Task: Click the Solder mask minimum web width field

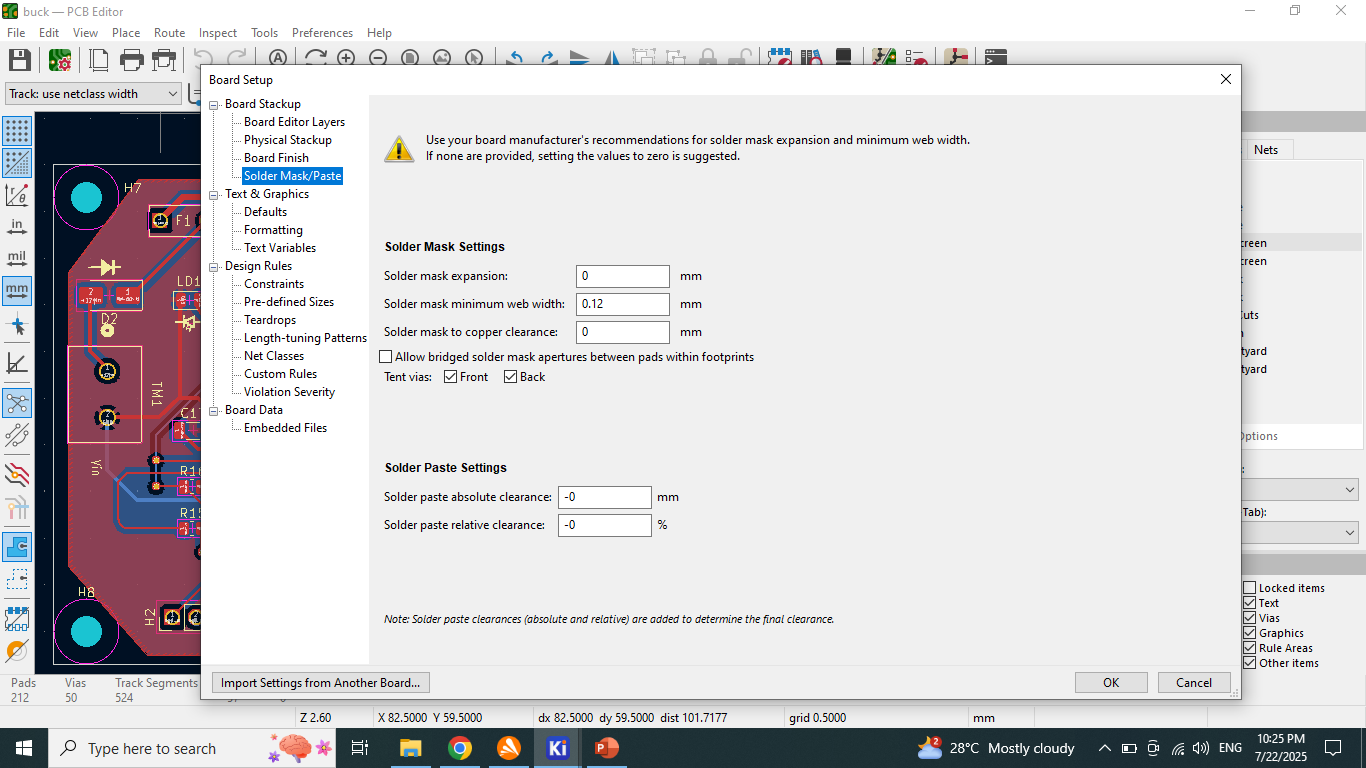Action: coord(623,304)
